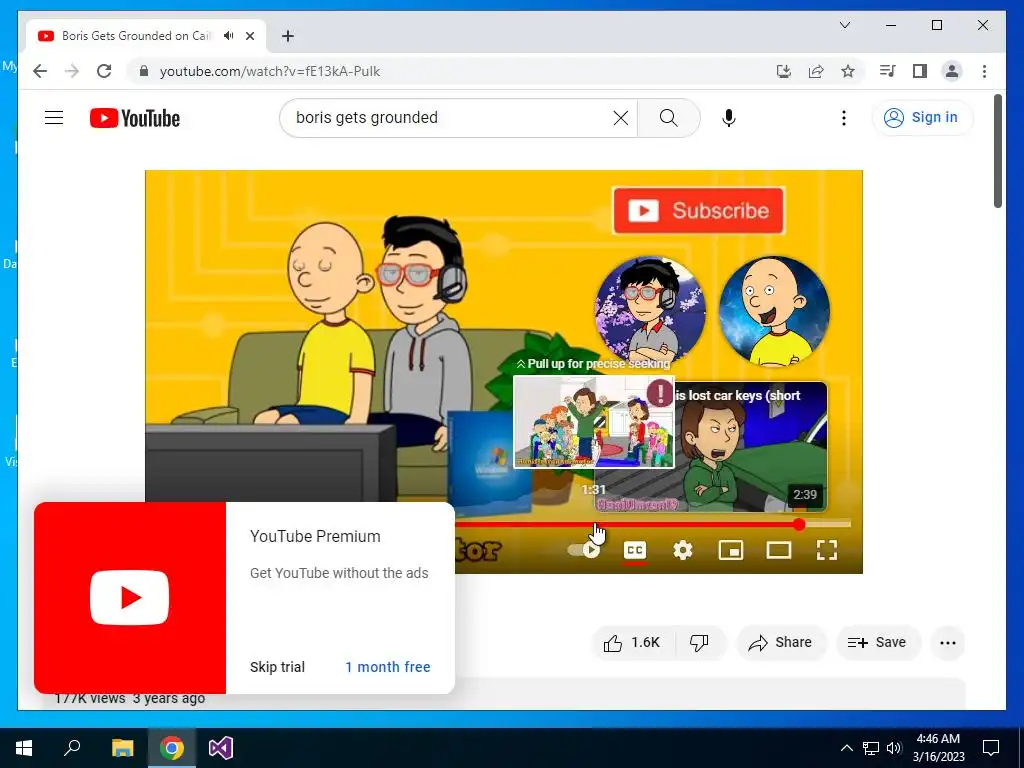1024x768 pixels.
Task: Enter full screen video mode
Action: (827, 550)
